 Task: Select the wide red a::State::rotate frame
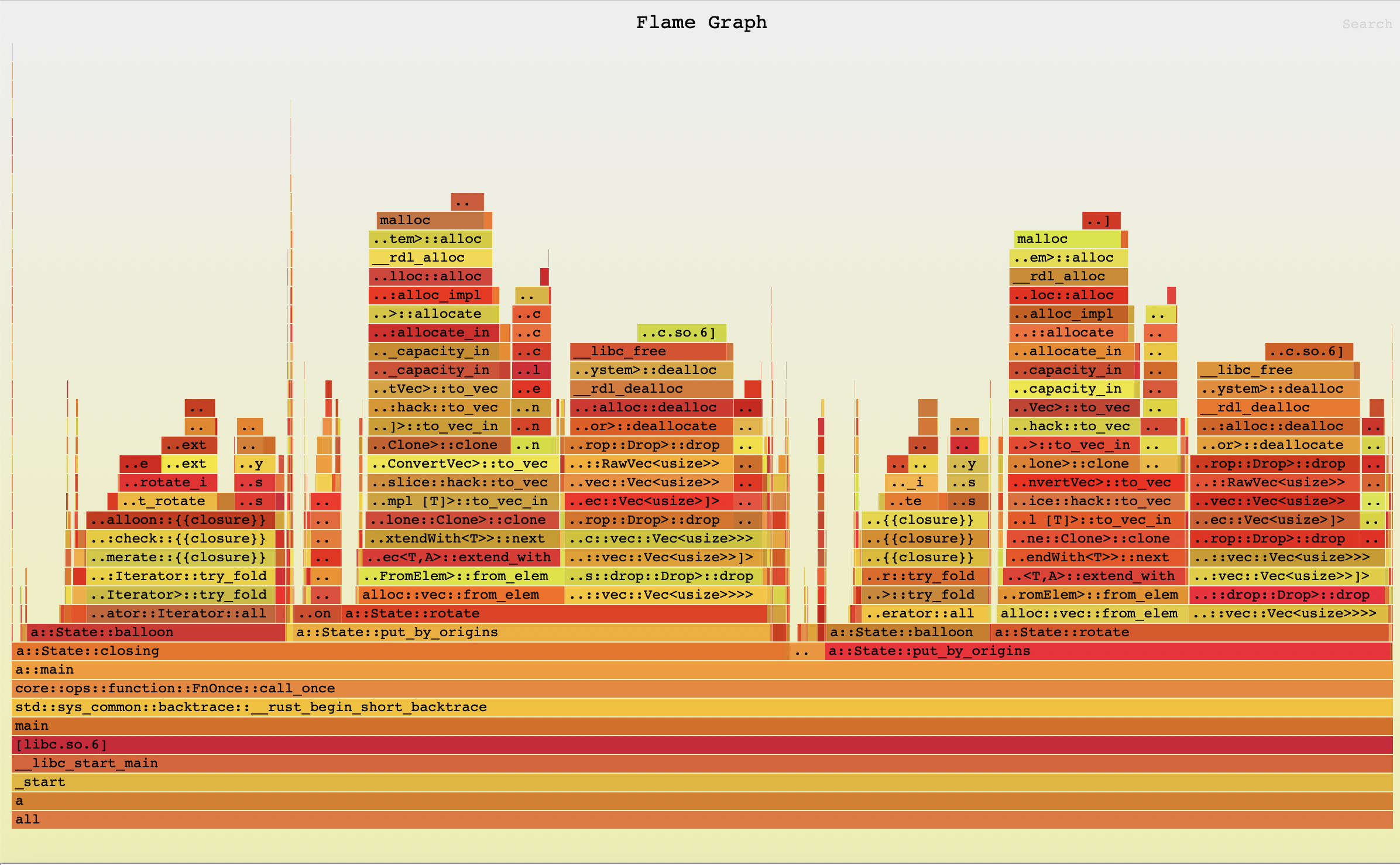[553, 613]
